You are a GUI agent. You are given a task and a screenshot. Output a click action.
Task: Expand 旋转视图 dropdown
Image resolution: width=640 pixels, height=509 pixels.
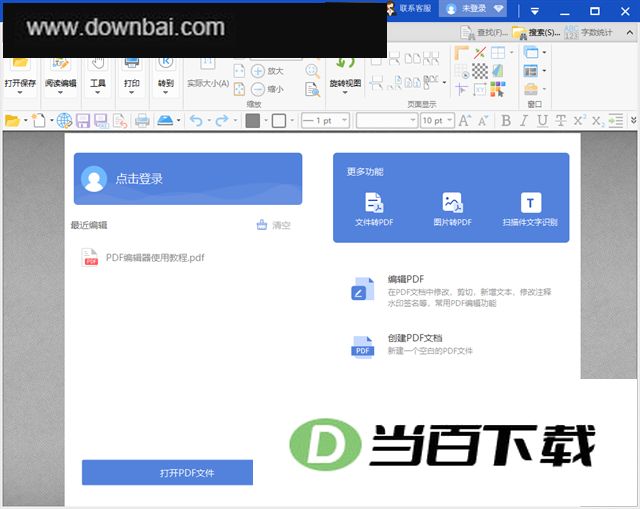(345, 93)
